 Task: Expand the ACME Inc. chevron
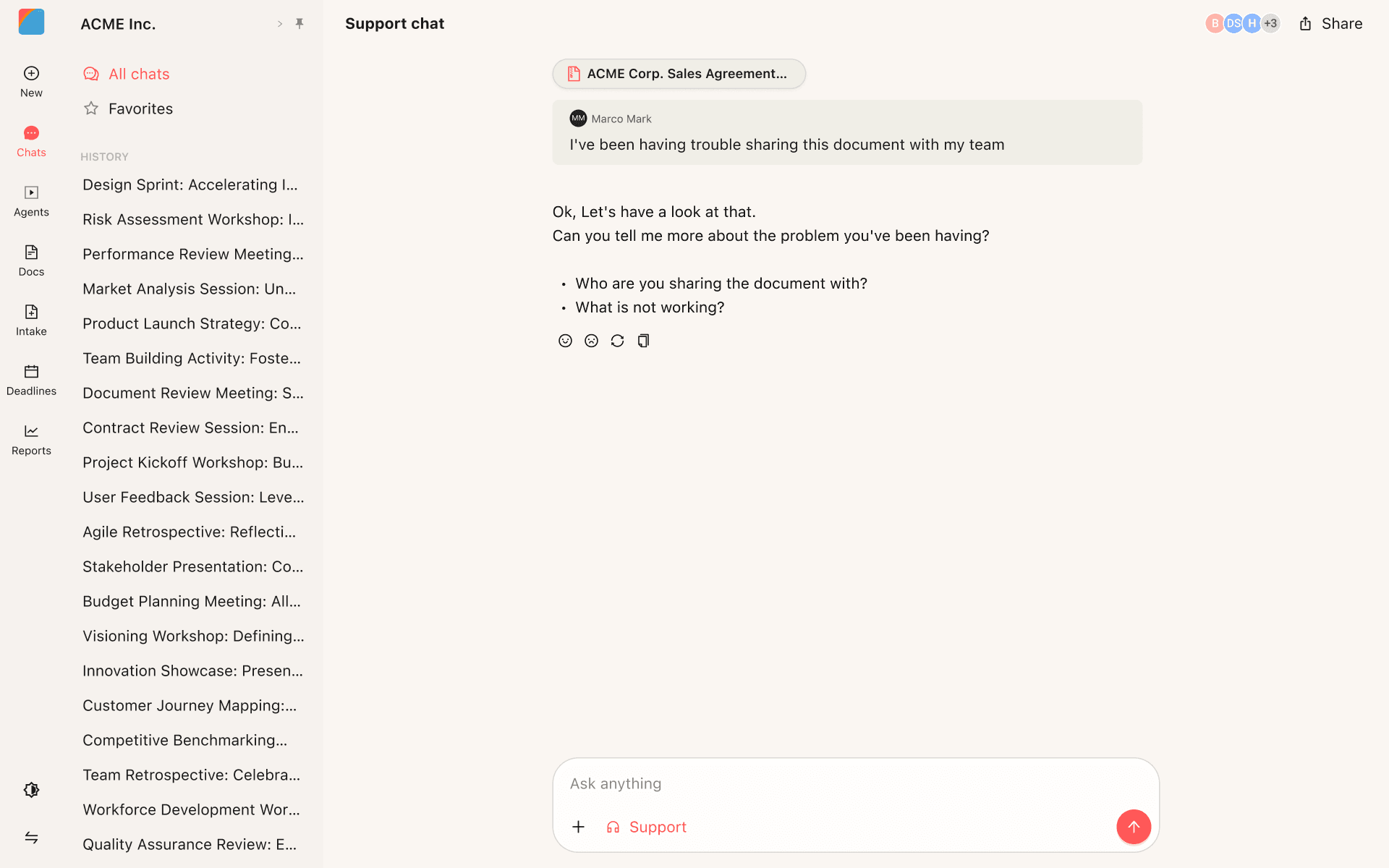[x=280, y=24]
